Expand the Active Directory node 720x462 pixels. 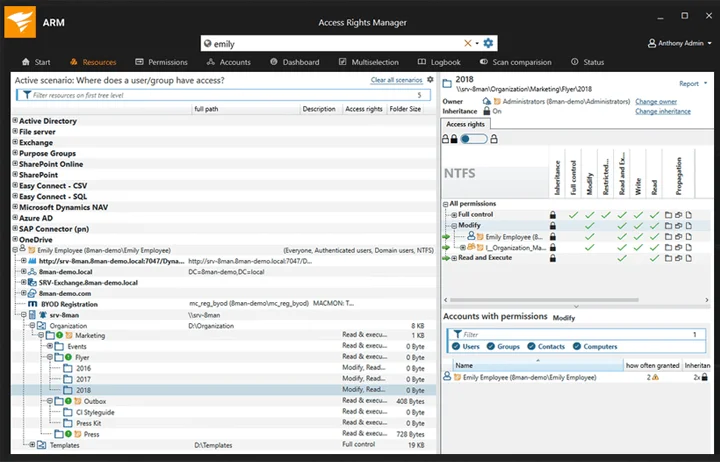15,121
